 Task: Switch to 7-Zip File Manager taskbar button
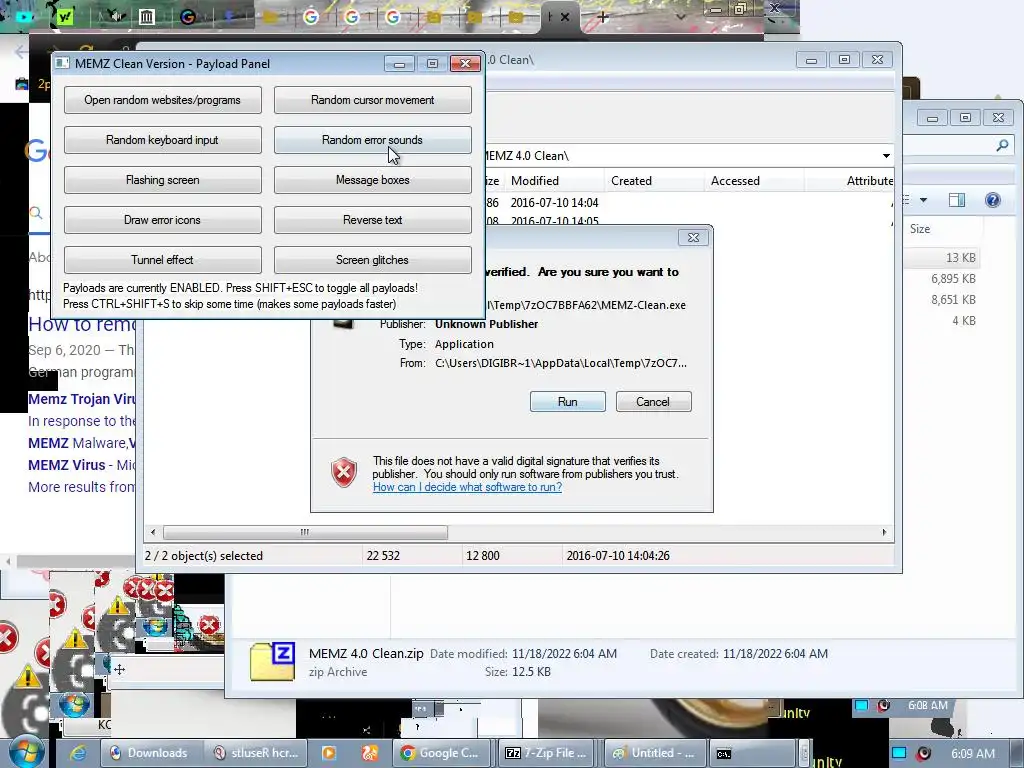[547, 753]
